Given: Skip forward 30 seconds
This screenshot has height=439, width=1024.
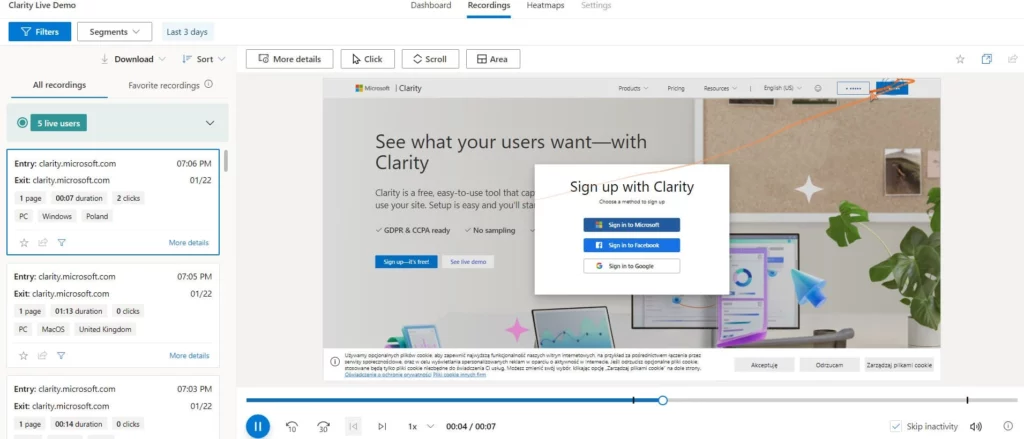Looking at the screenshot, I should (322, 426).
